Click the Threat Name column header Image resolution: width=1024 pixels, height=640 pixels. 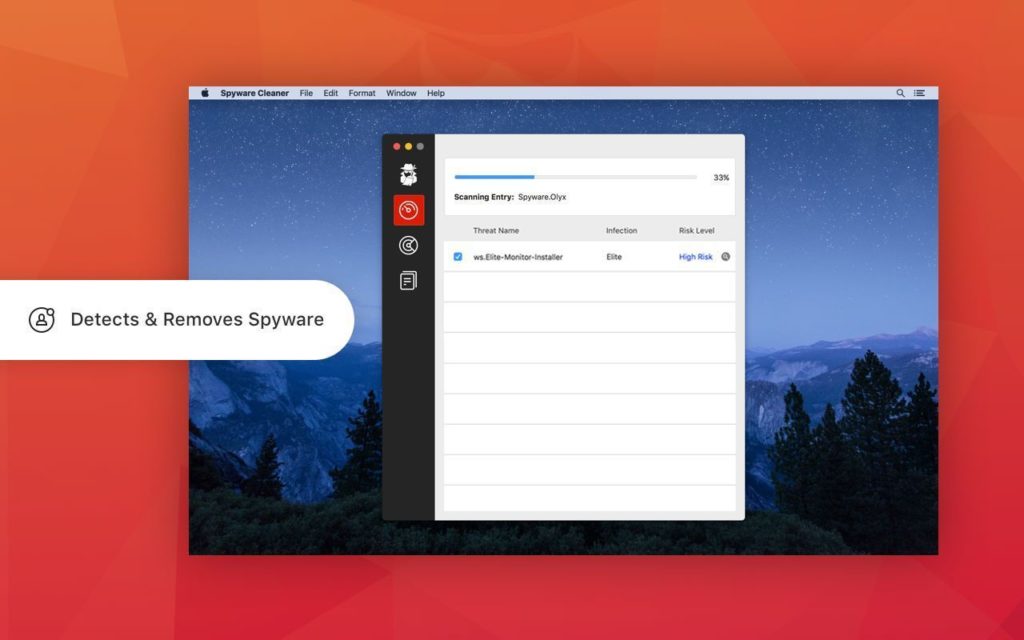(496, 231)
